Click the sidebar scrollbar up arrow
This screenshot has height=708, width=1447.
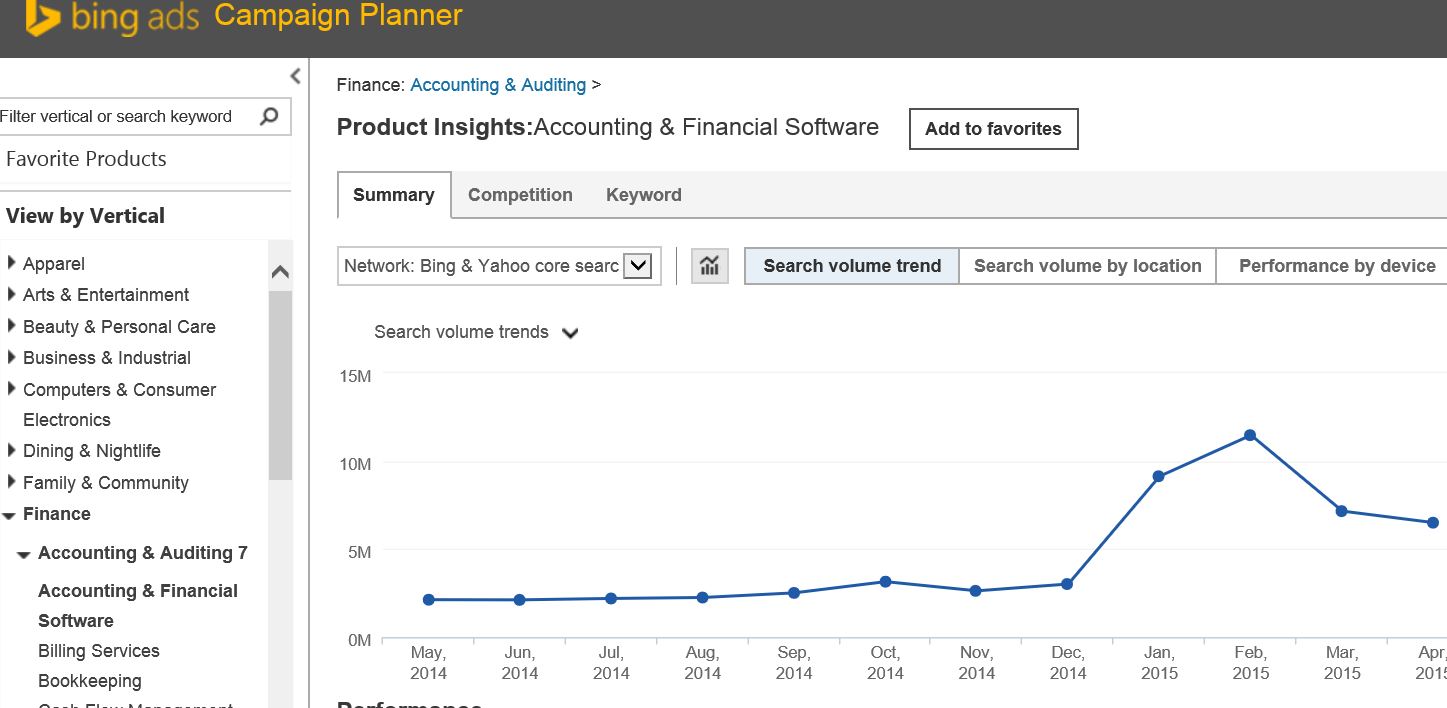[x=280, y=272]
